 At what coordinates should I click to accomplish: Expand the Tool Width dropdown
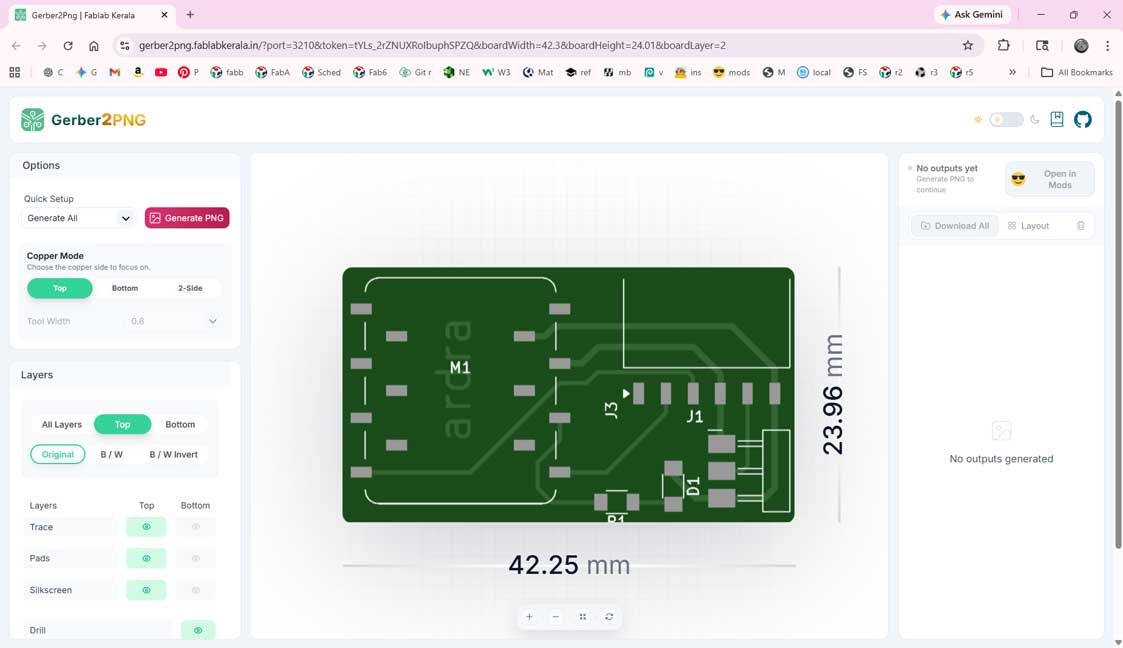213,321
